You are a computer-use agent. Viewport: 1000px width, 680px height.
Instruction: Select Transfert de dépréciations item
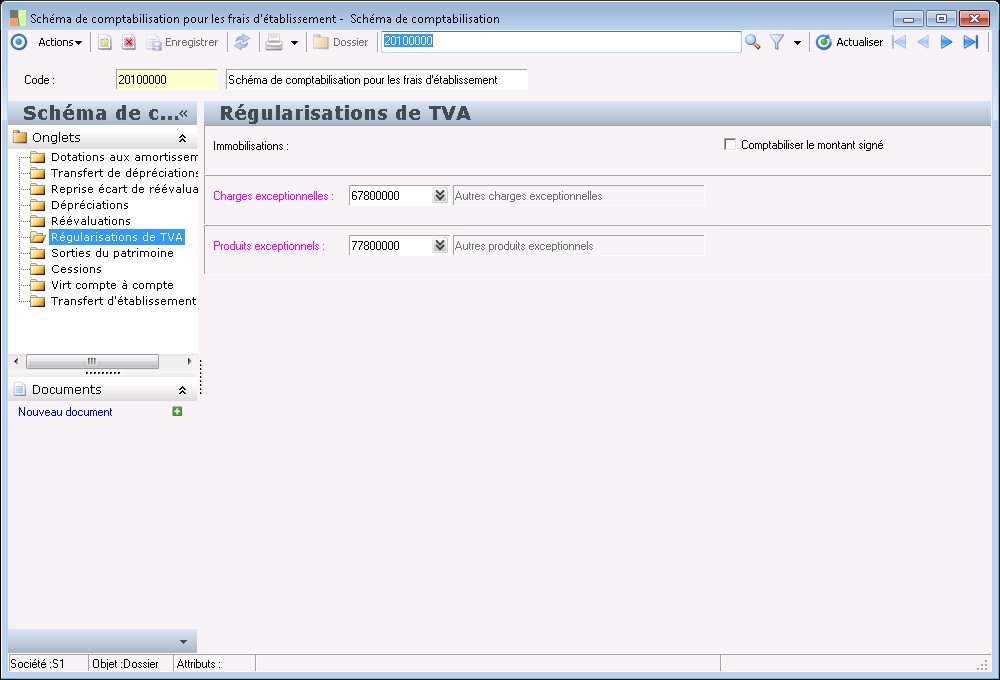(124, 173)
